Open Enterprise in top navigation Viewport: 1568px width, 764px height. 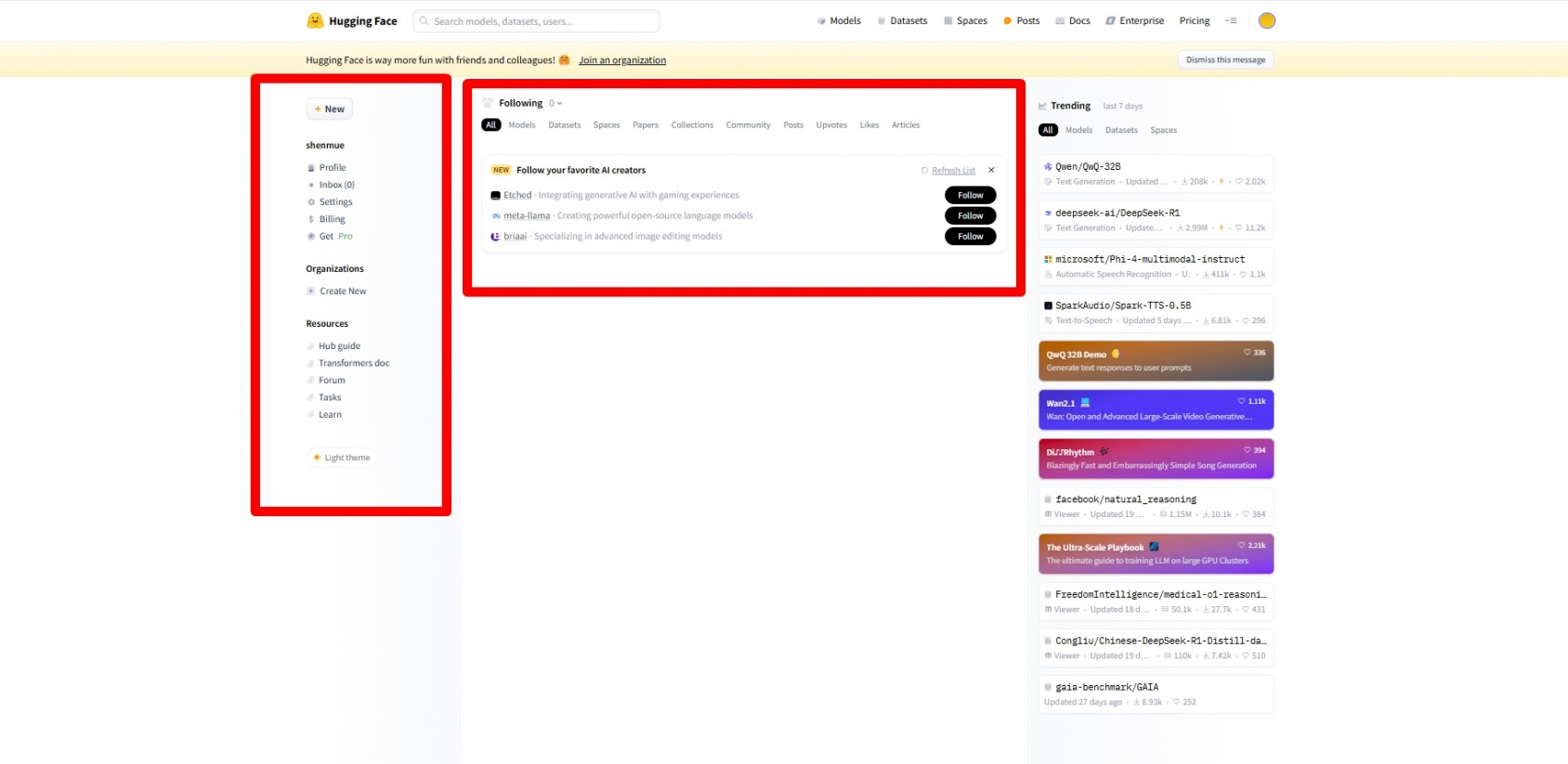1134,20
